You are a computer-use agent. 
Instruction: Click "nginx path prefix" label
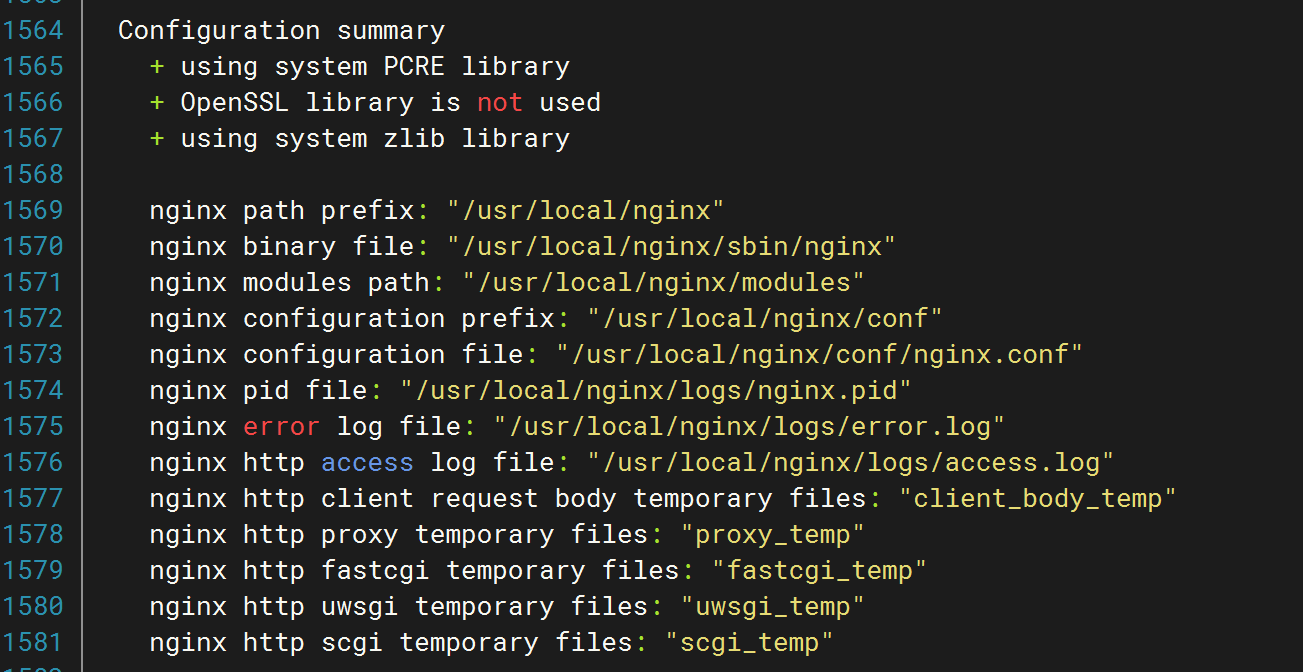(282, 211)
